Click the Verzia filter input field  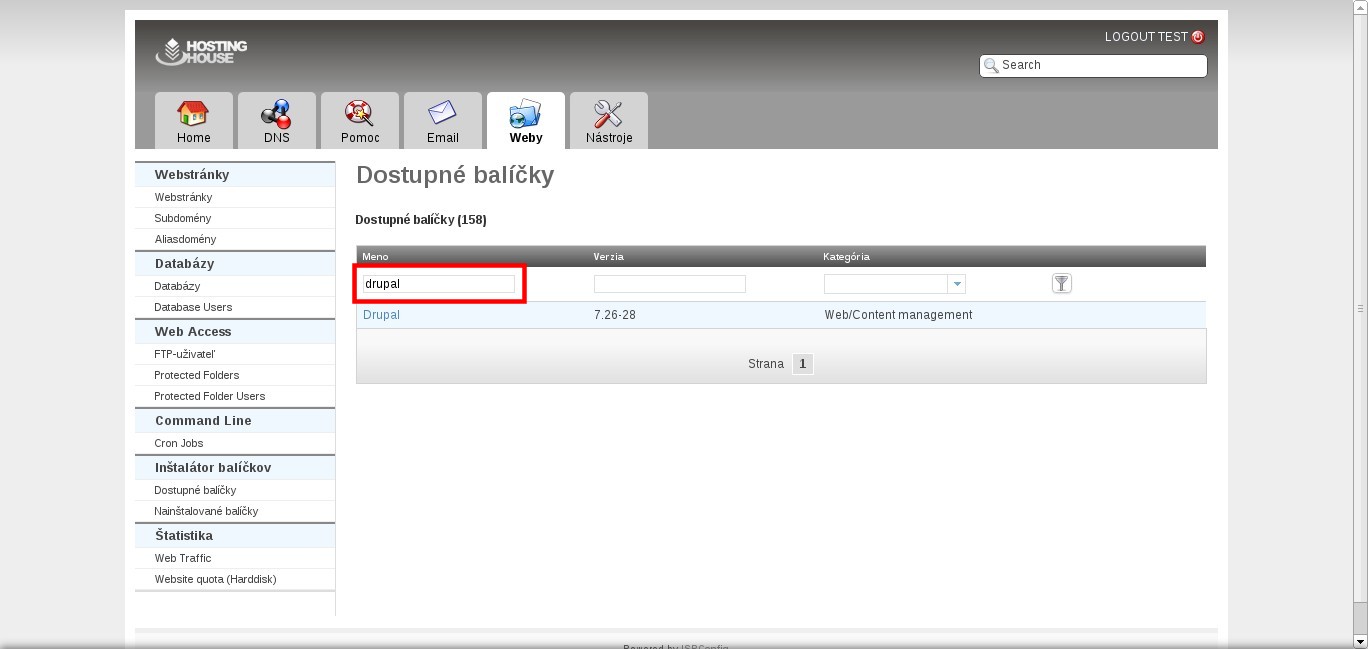[x=669, y=284]
